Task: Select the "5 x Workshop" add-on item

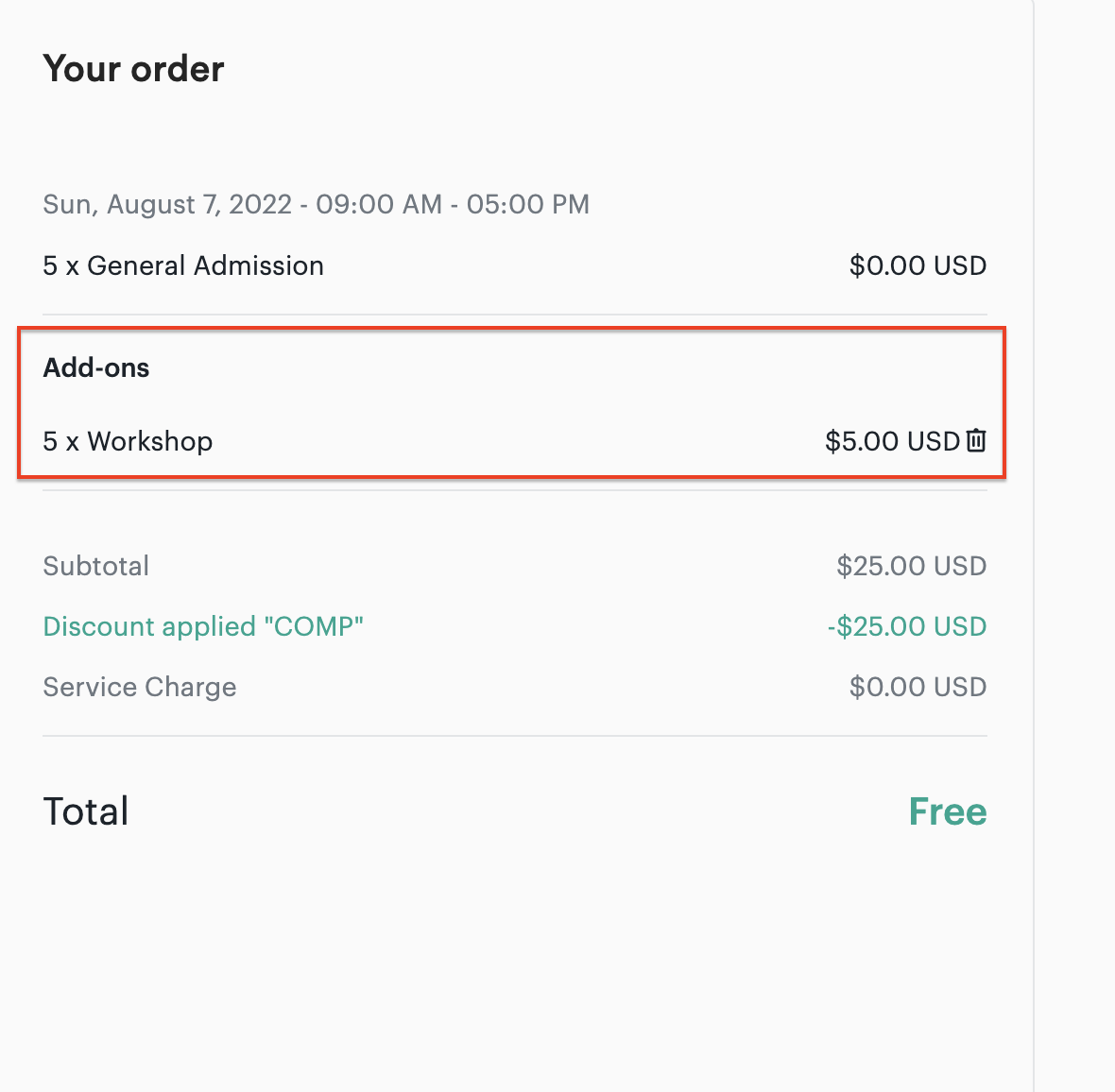Action: 128,441
